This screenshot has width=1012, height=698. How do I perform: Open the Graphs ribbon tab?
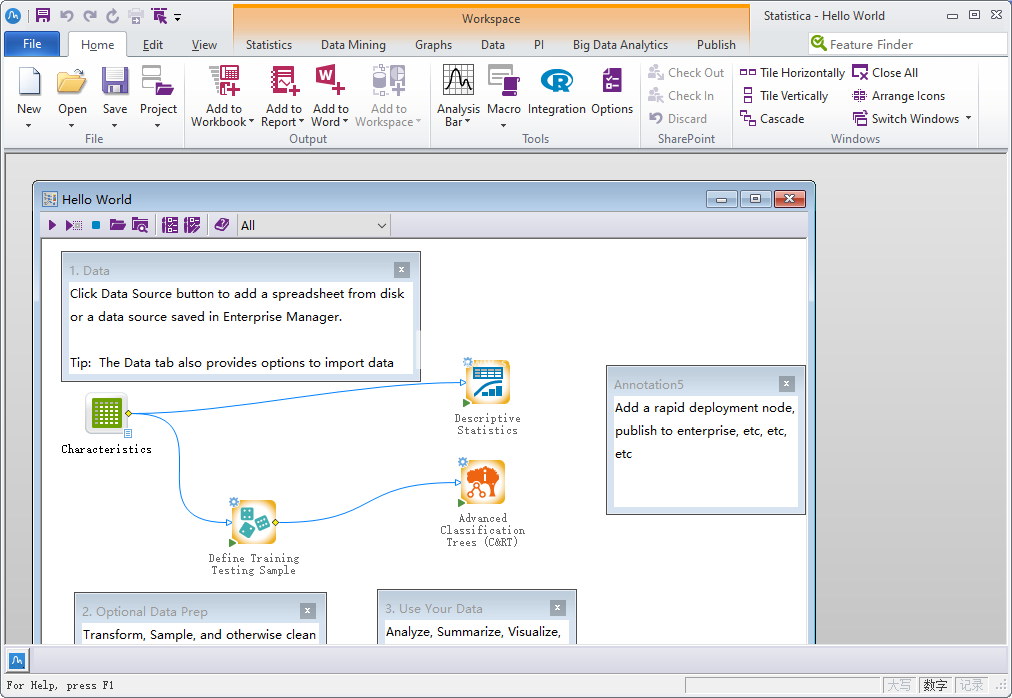click(x=433, y=45)
